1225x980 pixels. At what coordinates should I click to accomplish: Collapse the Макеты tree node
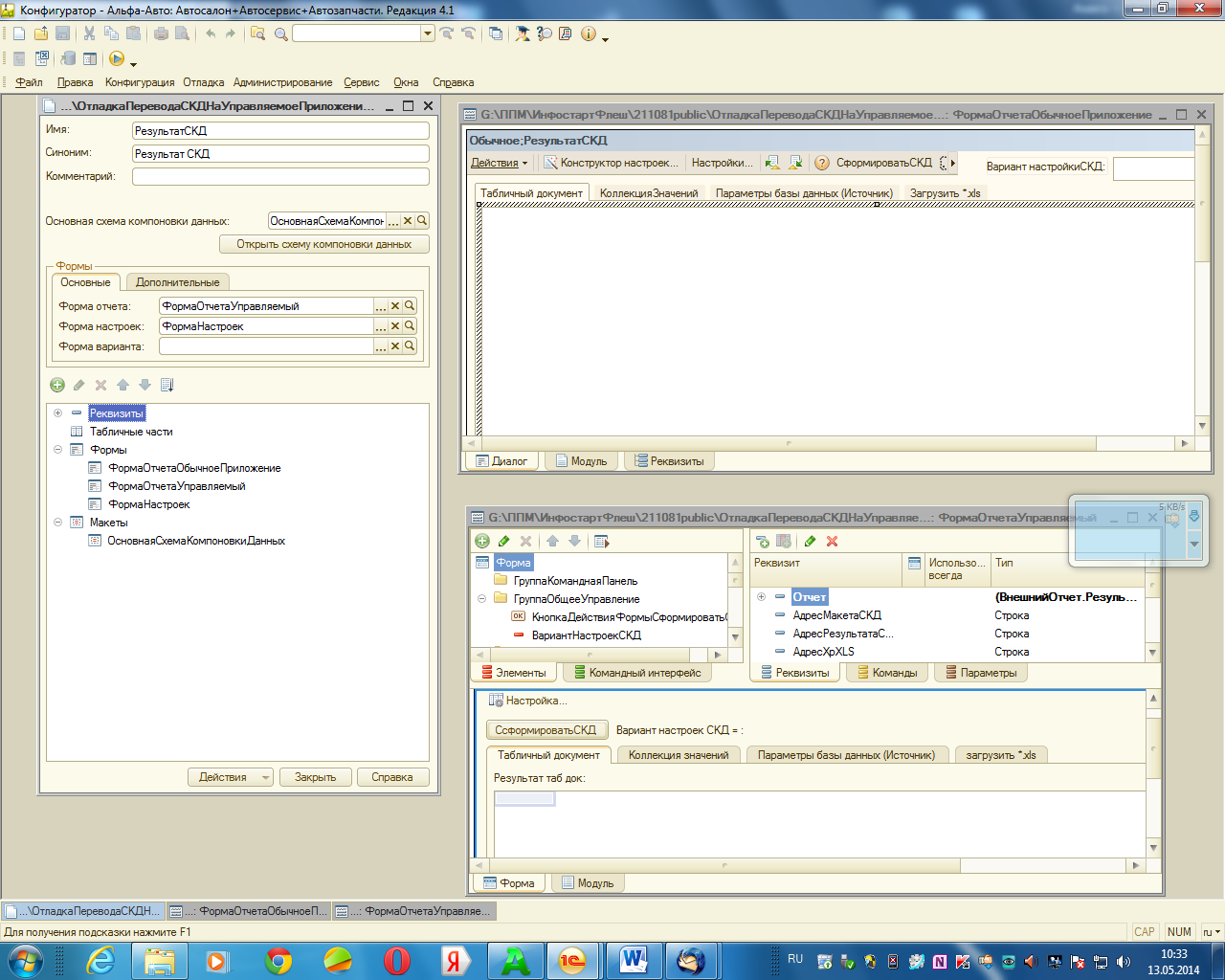point(57,523)
